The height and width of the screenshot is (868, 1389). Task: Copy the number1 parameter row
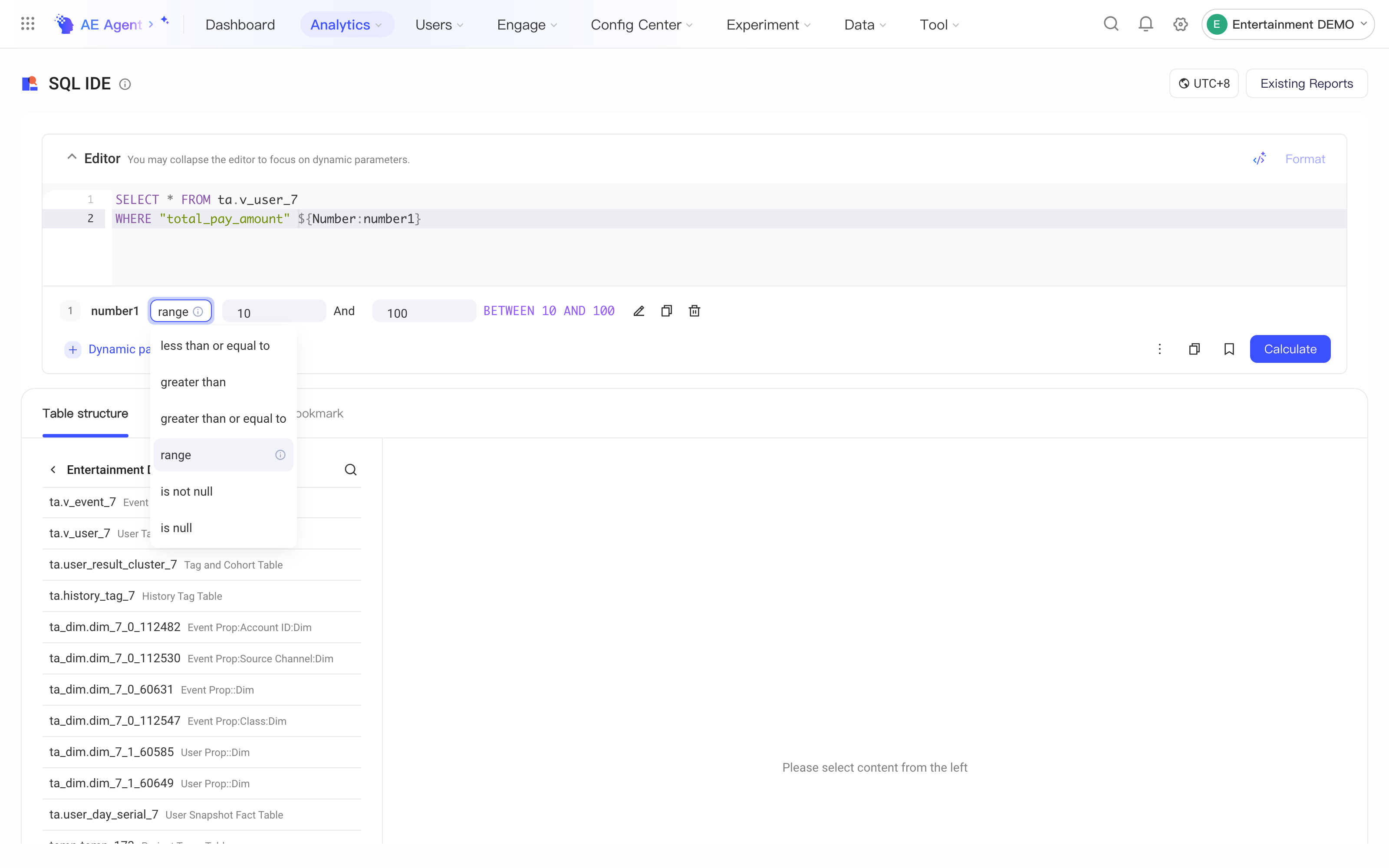point(666,311)
